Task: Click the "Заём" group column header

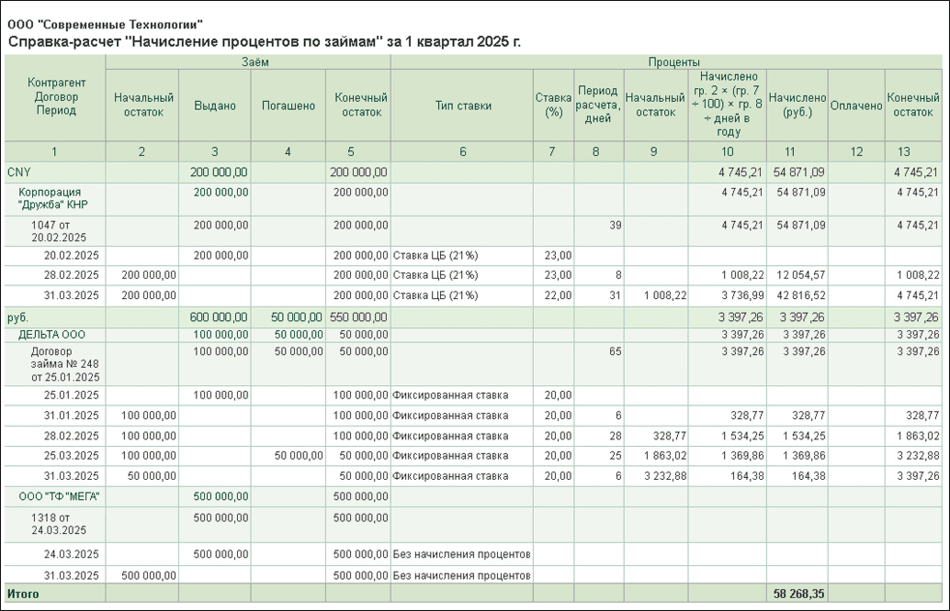Action: tap(247, 62)
